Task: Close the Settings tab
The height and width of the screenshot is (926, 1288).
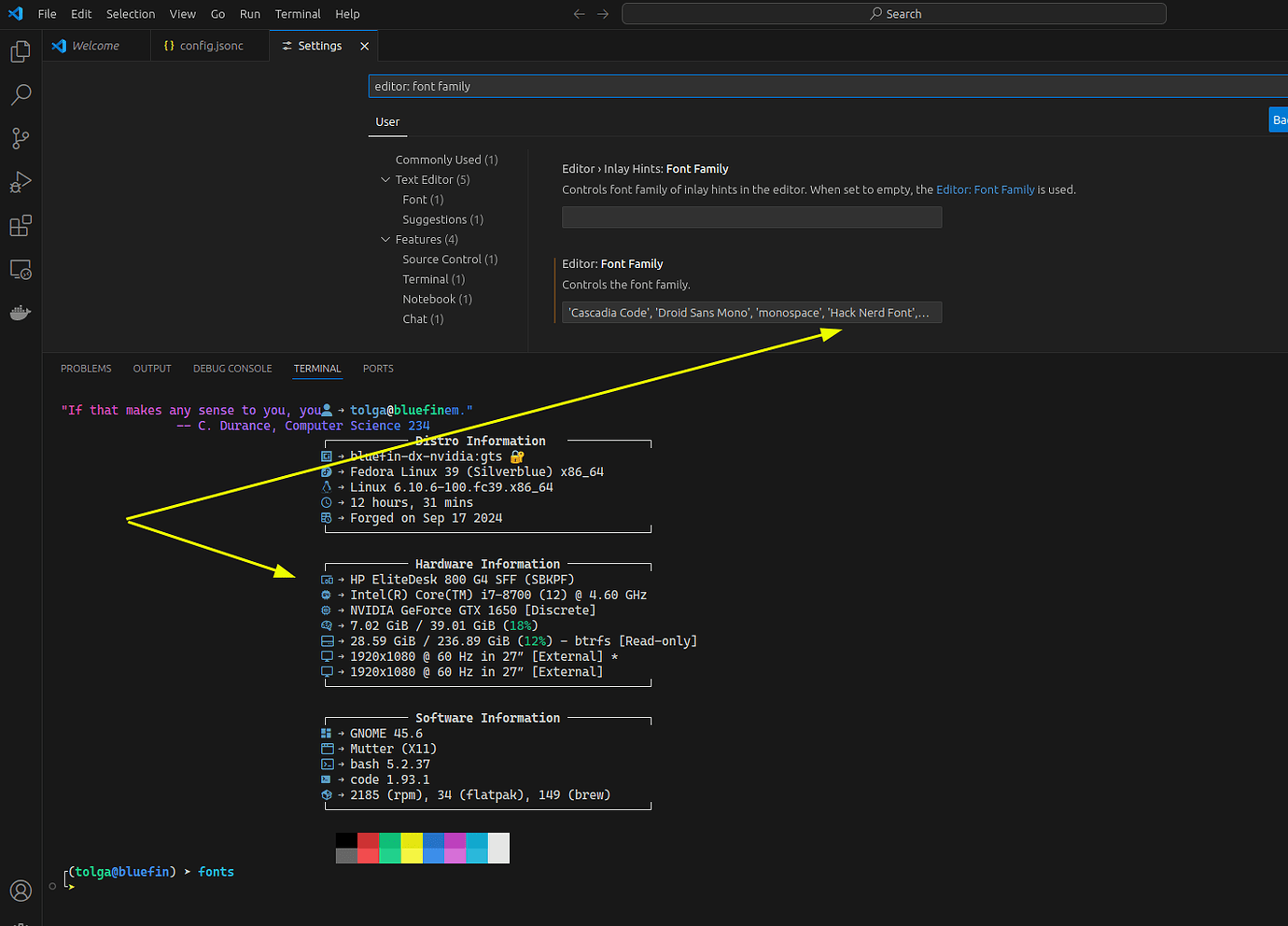Action: point(364,46)
